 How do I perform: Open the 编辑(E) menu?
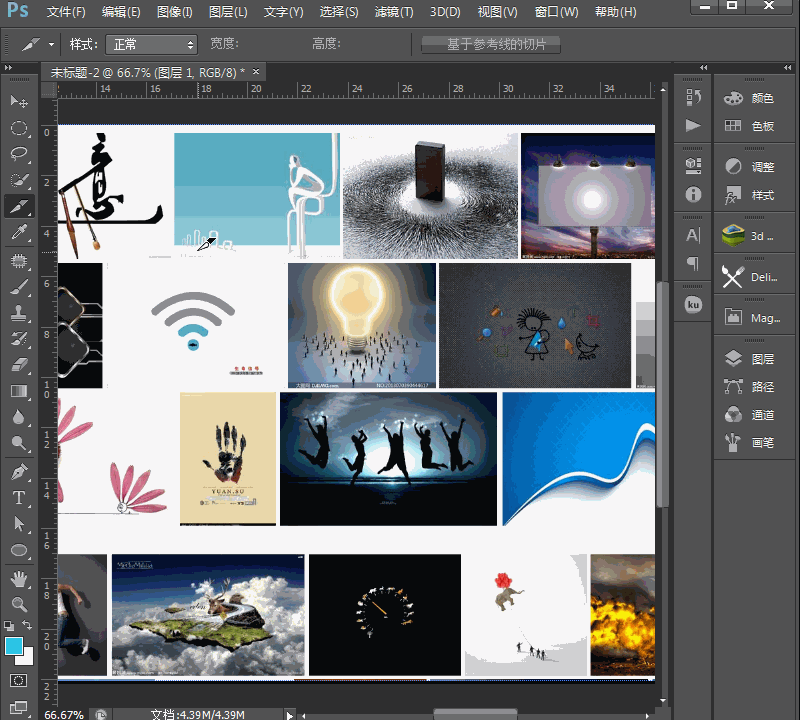(x=121, y=12)
